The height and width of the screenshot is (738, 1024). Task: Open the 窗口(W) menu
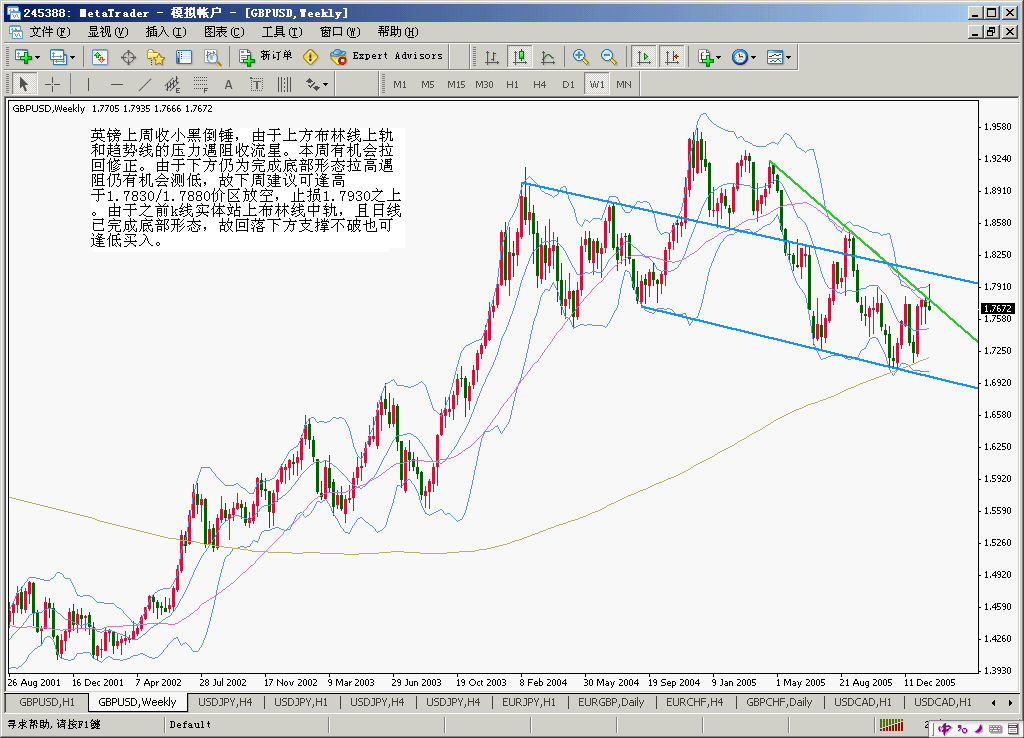pyautogui.click(x=340, y=32)
